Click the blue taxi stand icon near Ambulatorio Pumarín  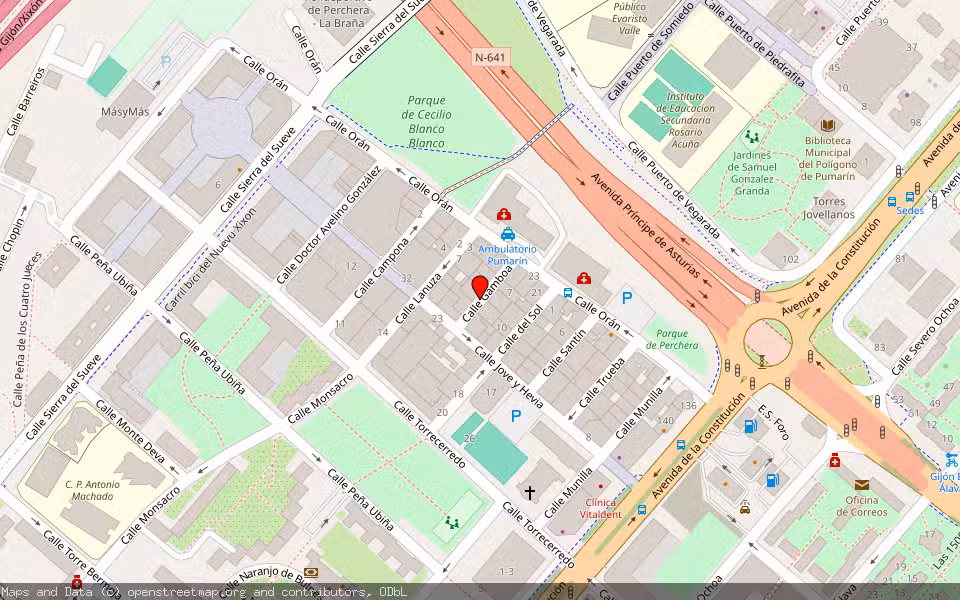click(508, 234)
